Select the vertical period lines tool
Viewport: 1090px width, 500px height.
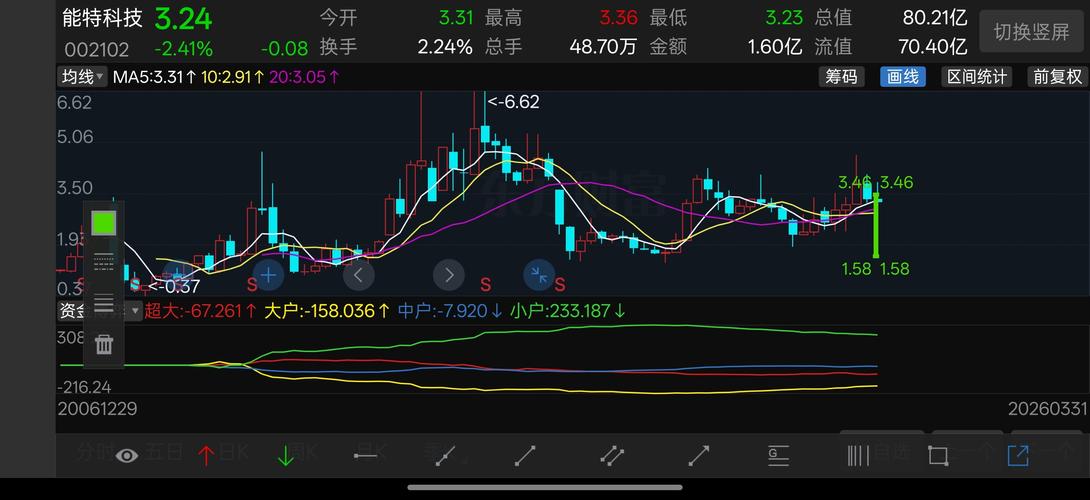859,455
